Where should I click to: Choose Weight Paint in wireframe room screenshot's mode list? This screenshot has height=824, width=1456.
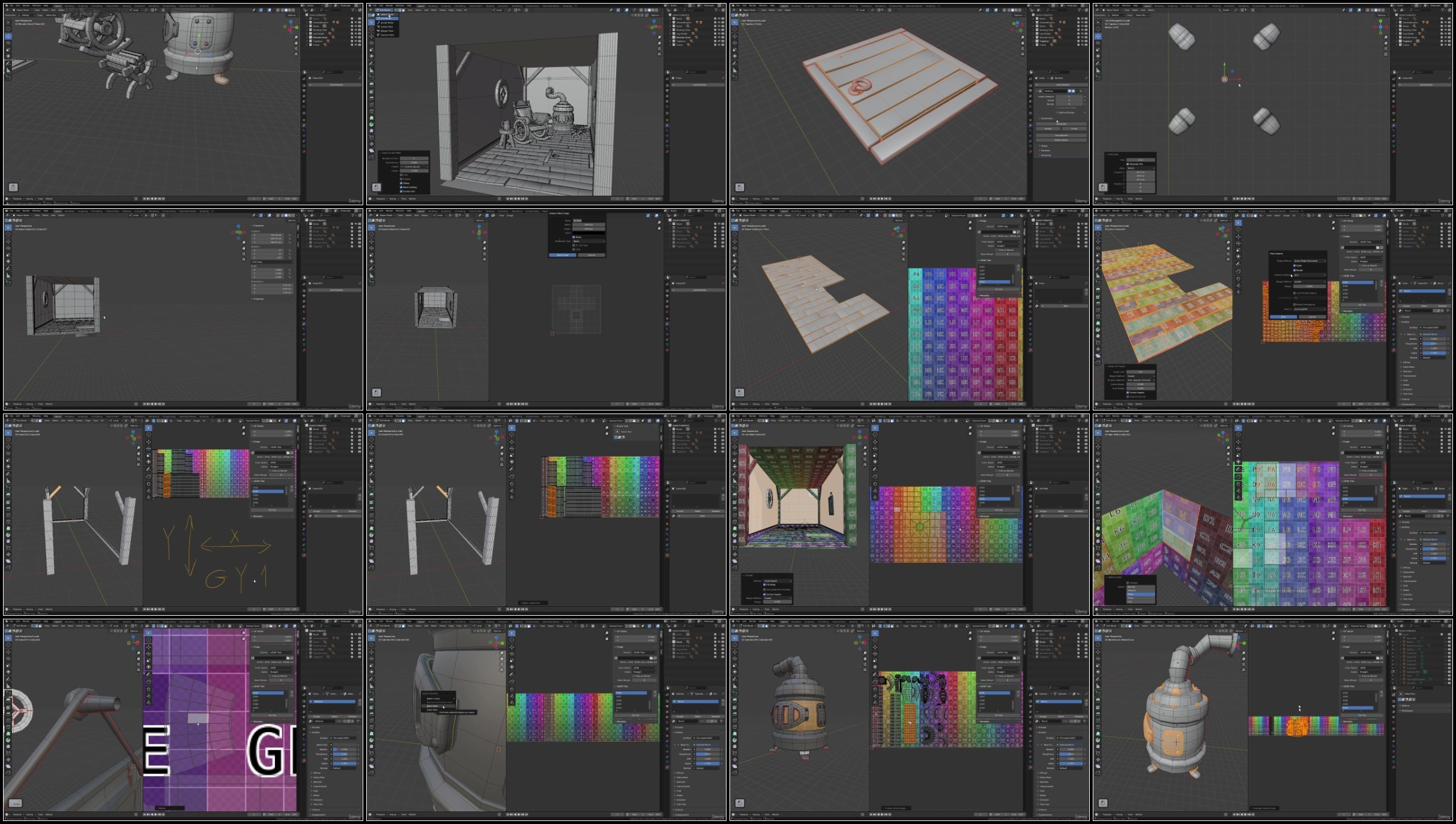tap(387, 31)
